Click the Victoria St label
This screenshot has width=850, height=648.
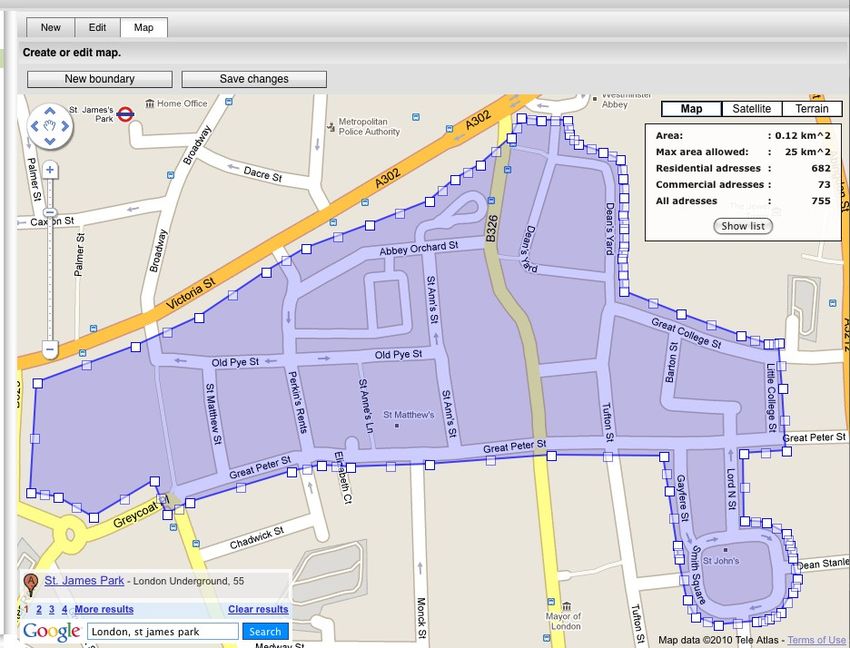190,294
